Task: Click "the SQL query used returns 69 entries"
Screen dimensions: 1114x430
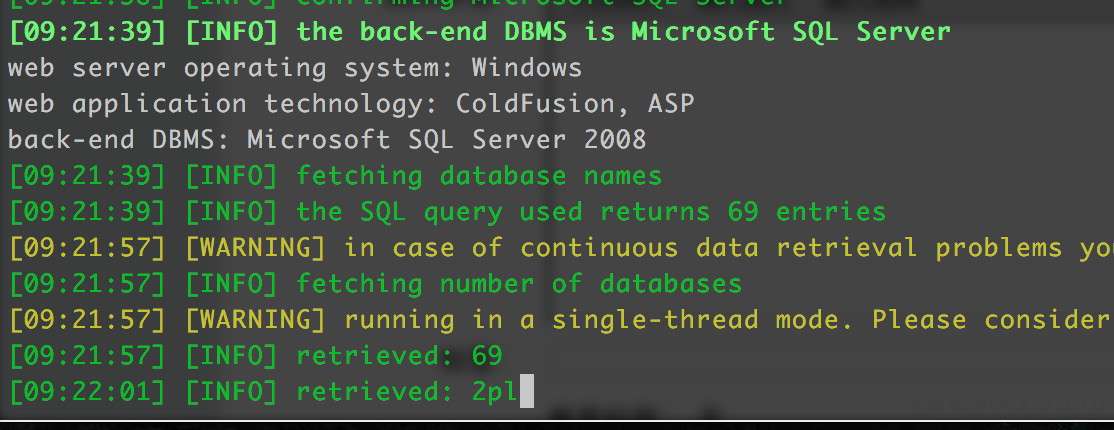Action: coord(591,212)
